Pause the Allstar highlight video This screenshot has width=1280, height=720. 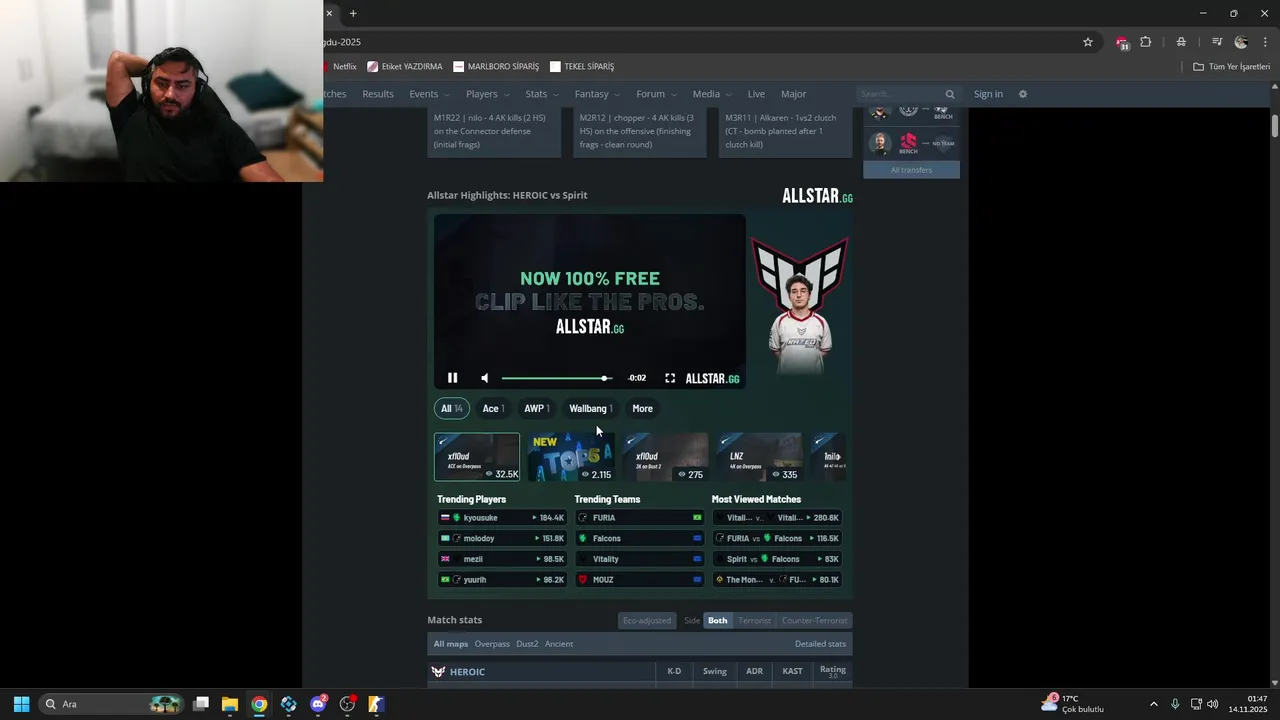452,378
